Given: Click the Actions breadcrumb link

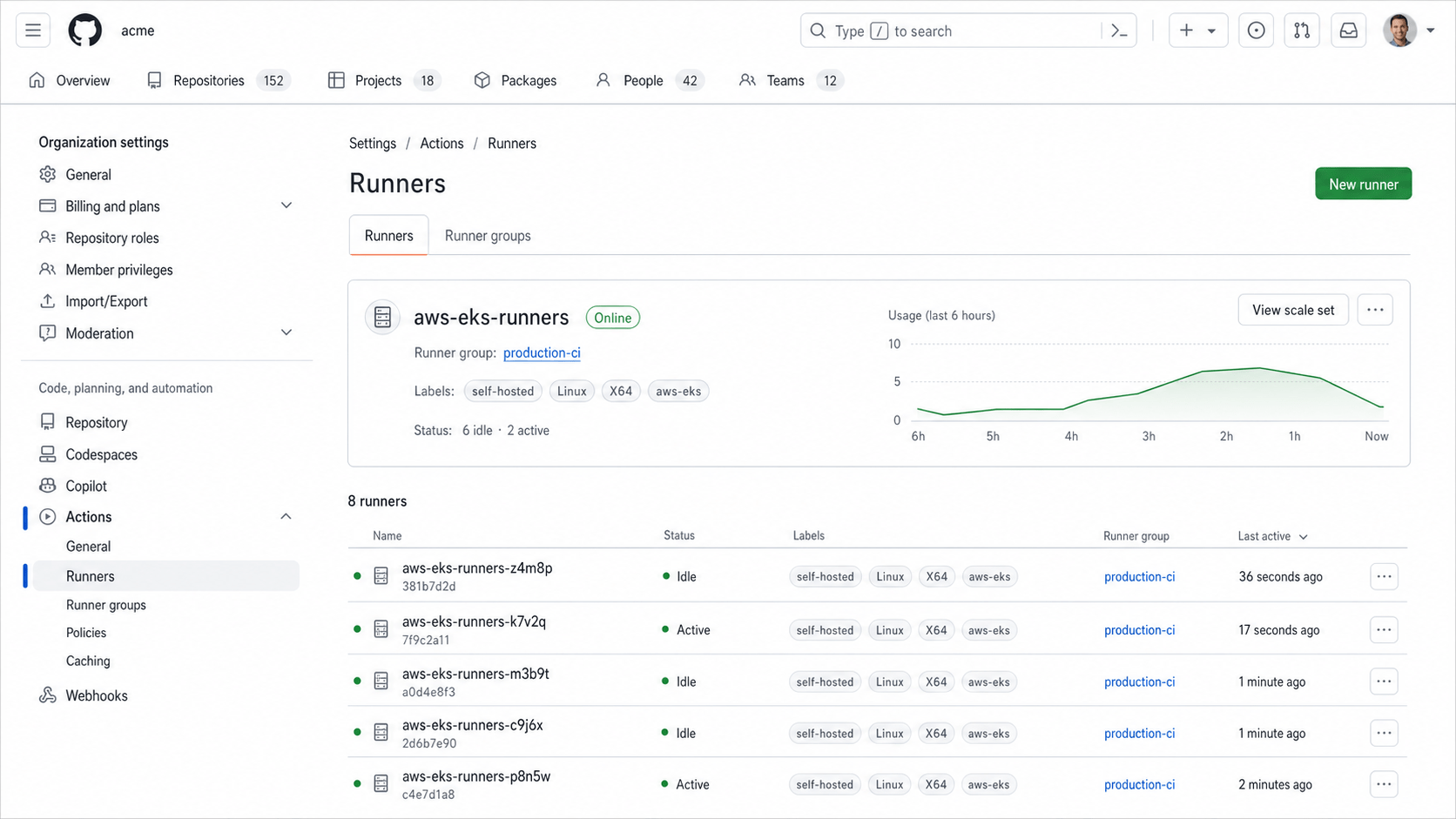Looking at the screenshot, I should 442,144.
